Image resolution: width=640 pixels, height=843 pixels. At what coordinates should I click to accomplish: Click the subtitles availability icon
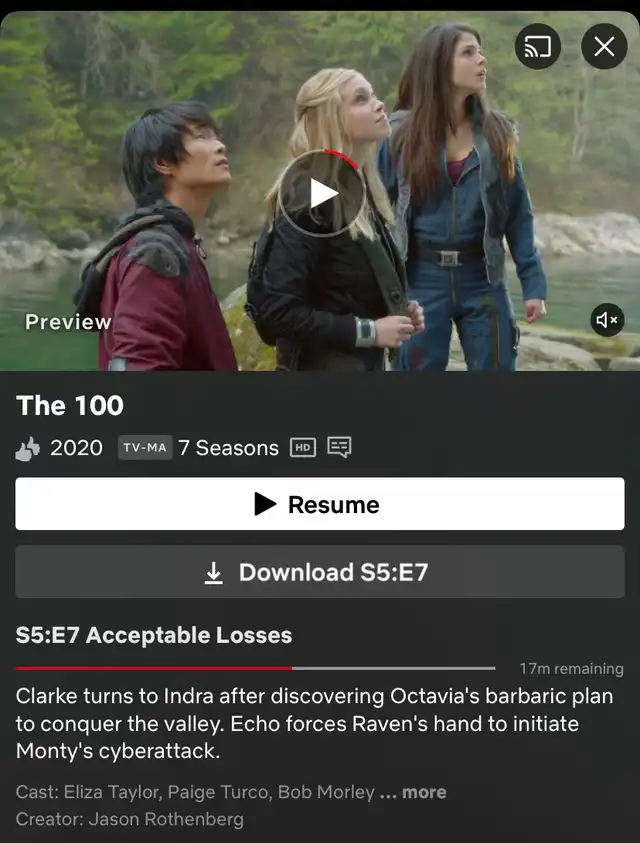pos(339,447)
